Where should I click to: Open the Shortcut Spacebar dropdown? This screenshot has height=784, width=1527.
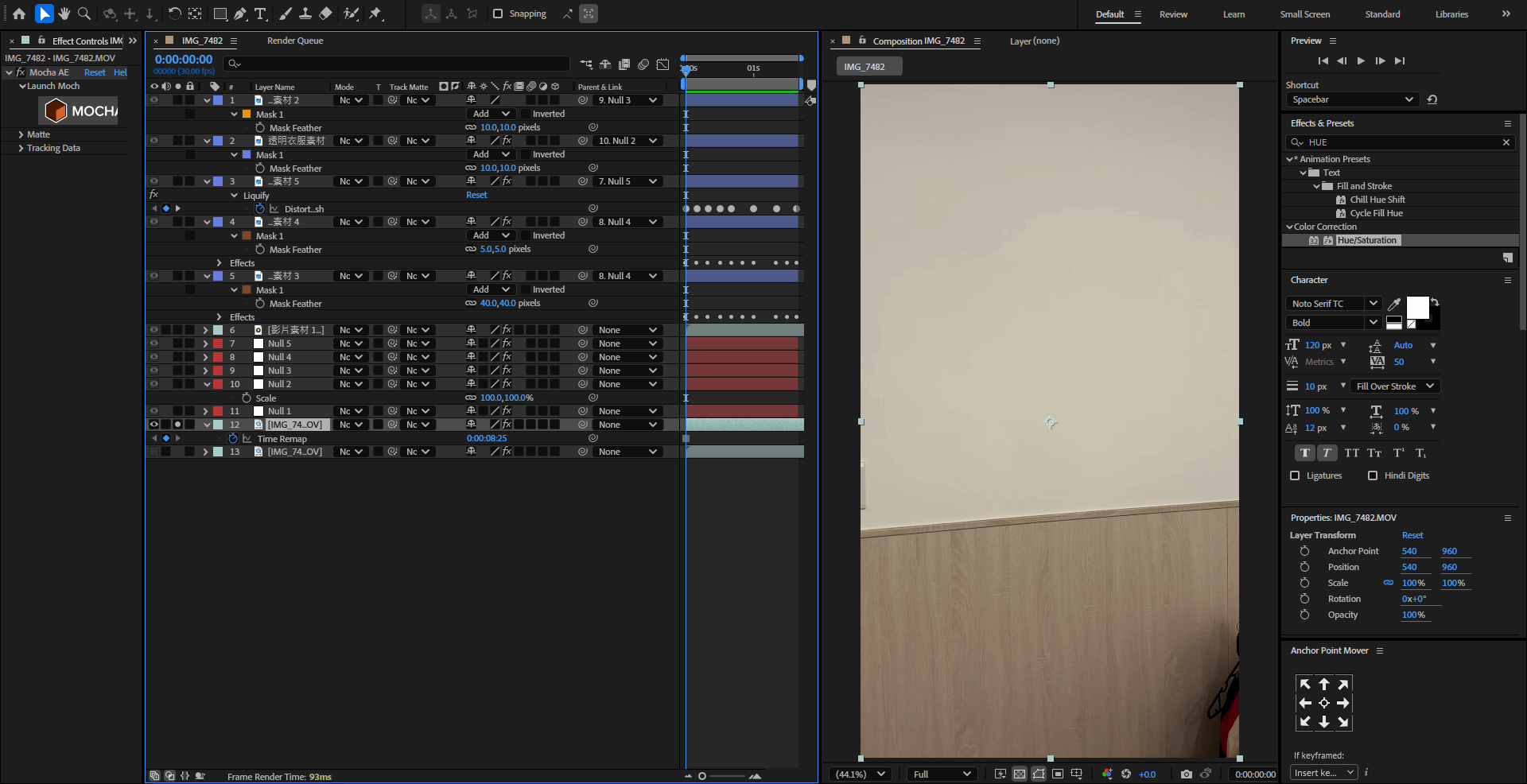pos(1351,99)
